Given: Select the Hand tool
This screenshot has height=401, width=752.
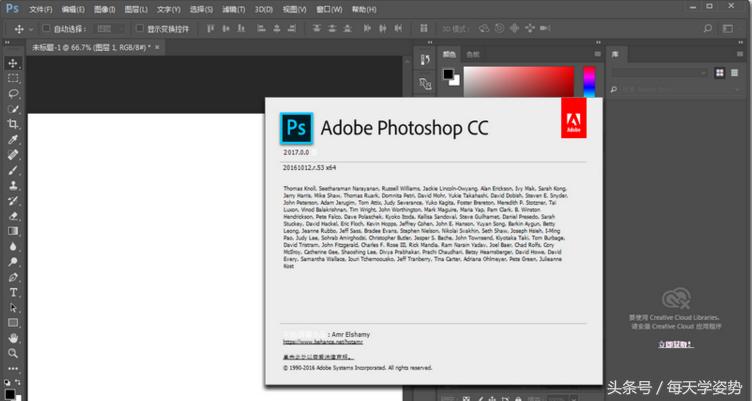Looking at the screenshot, I should (x=13, y=338).
